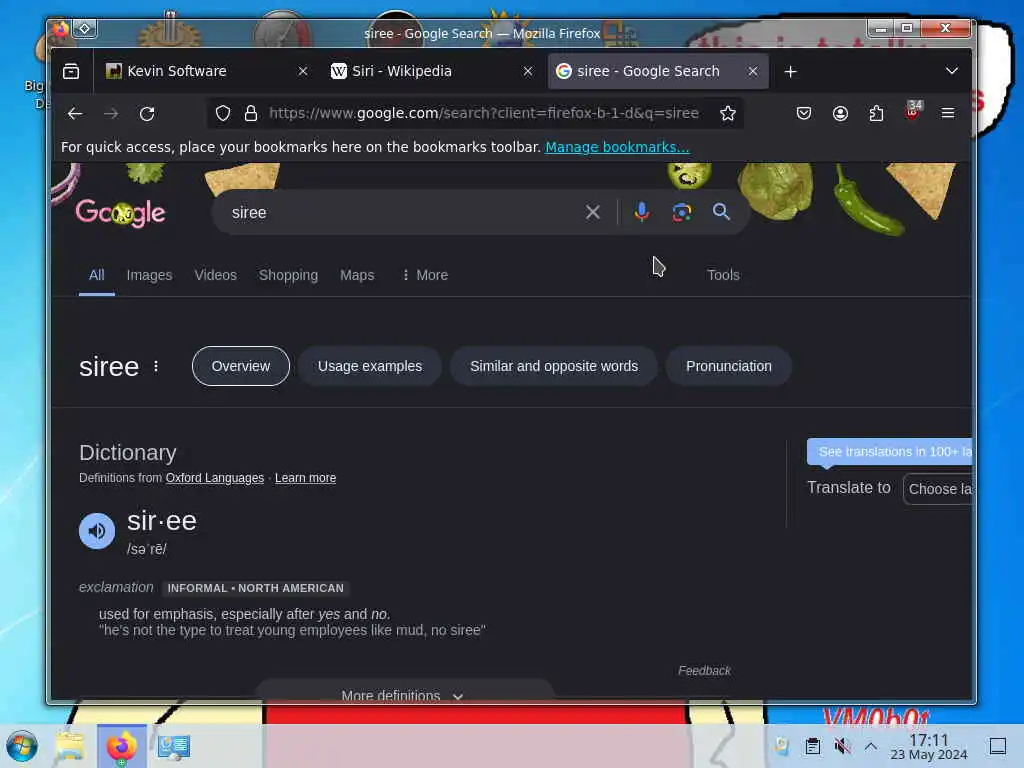Click the See translations in 100+ tooltip
This screenshot has height=768, width=1024.
click(890, 452)
